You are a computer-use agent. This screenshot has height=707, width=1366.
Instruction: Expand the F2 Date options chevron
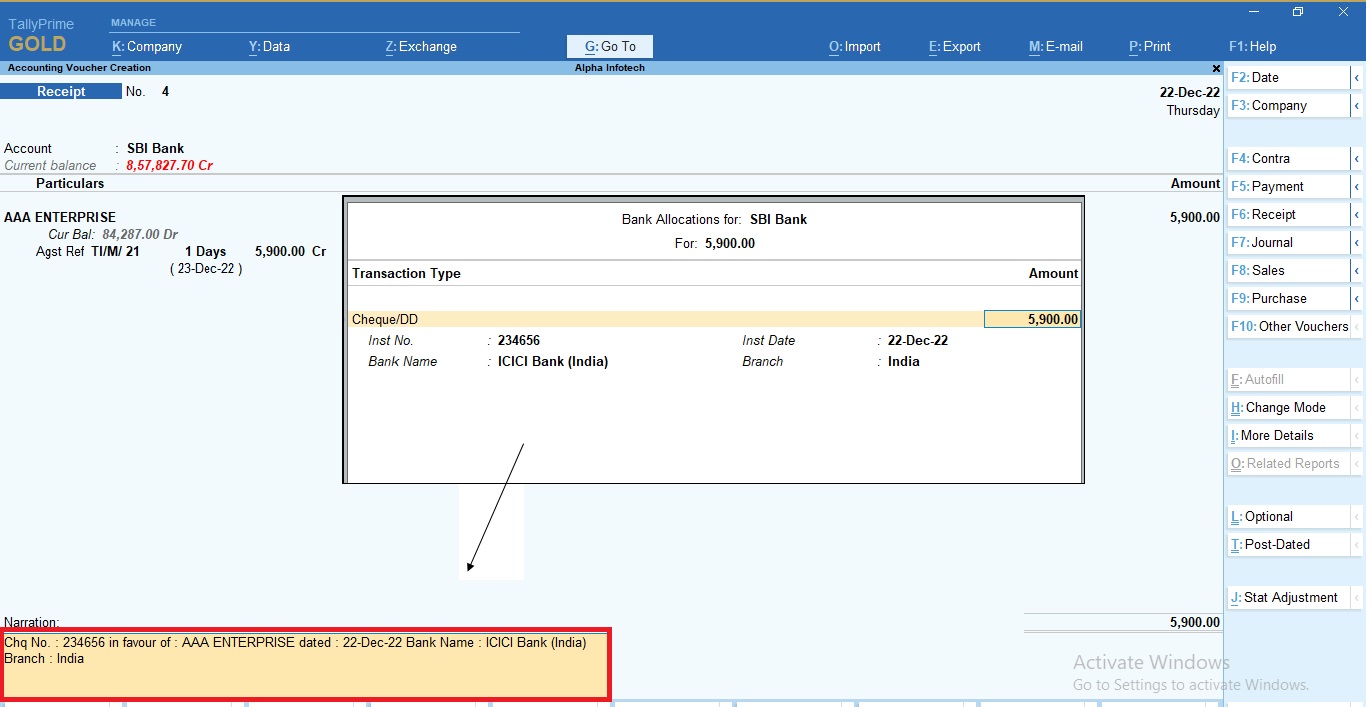[x=1357, y=77]
